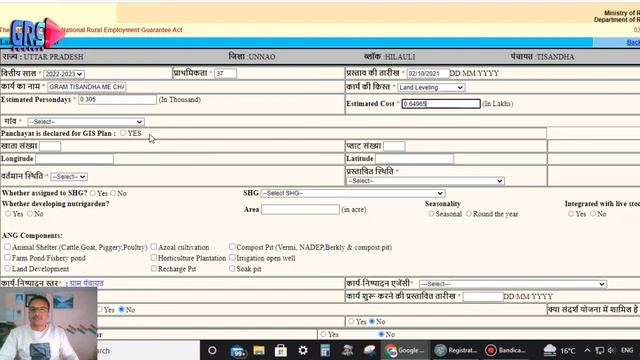640x360 pixels.
Task: Open Cortana circle icon in taskbar
Action: coord(212,350)
